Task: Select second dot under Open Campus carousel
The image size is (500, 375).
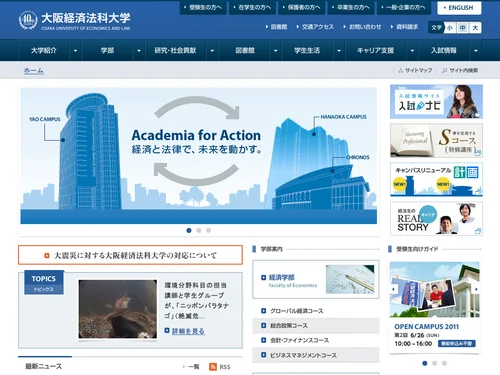Action: pyautogui.click(x=434, y=363)
